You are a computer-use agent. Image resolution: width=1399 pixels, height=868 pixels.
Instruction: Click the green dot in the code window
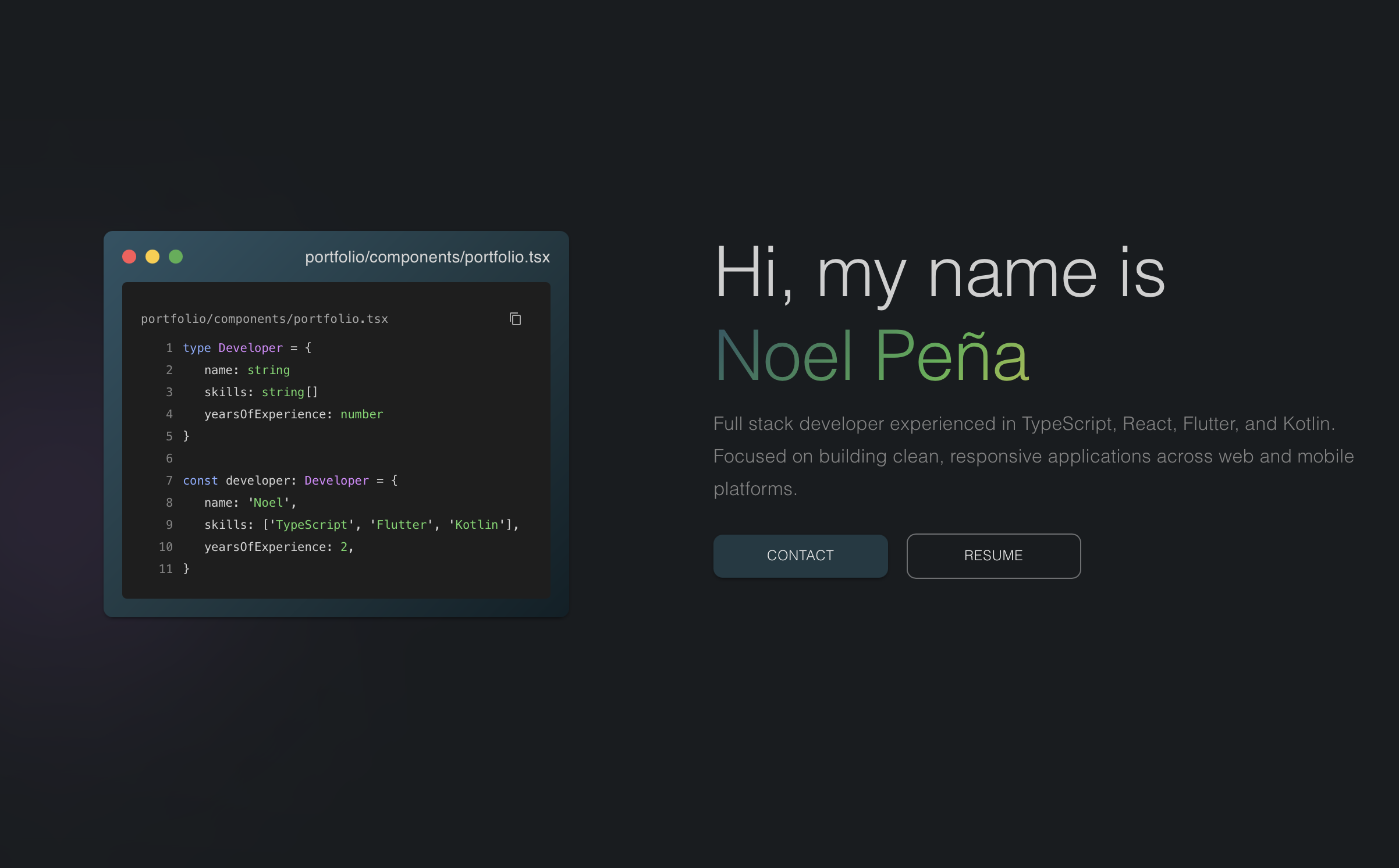tap(176, 257)
